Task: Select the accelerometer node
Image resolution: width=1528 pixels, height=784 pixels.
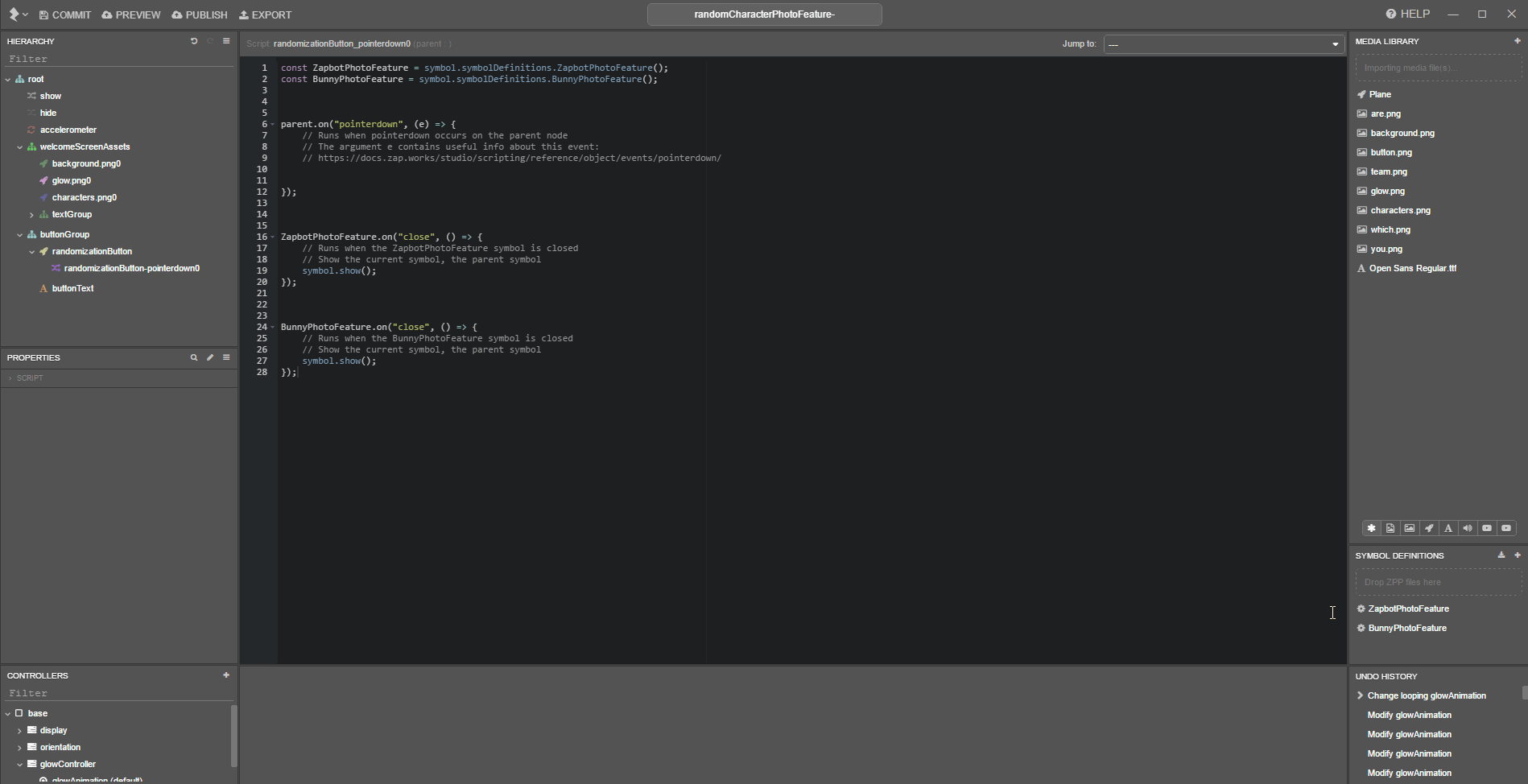Action: [x=68, y=130]
